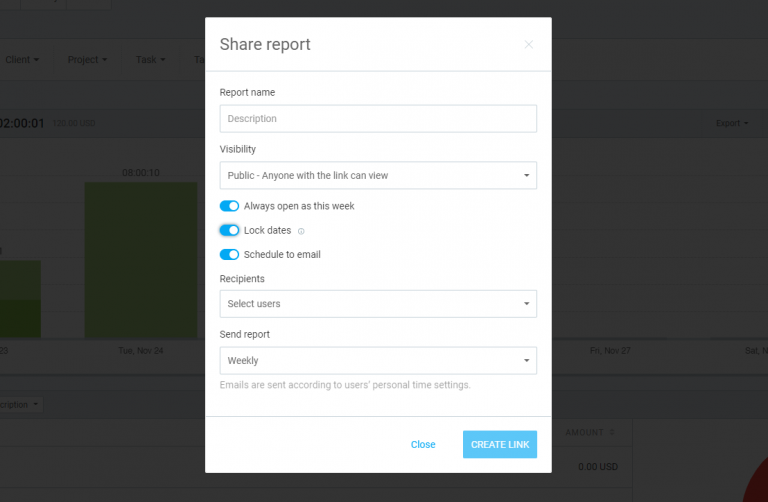Close the Share report dialog with X
The image size is (768, 502).
coord(528,44)
